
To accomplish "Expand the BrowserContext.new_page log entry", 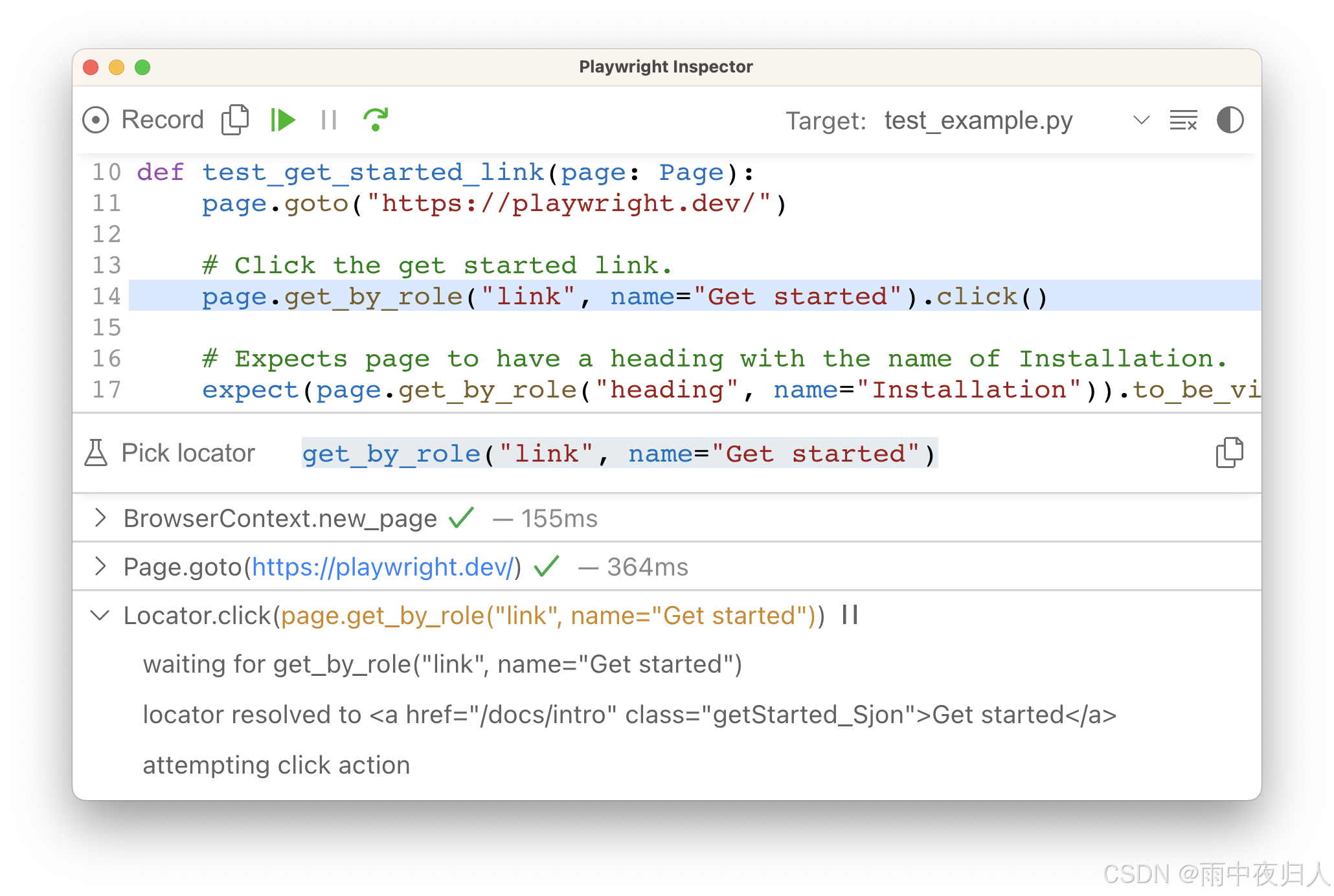I will click(x=100, y=518).
